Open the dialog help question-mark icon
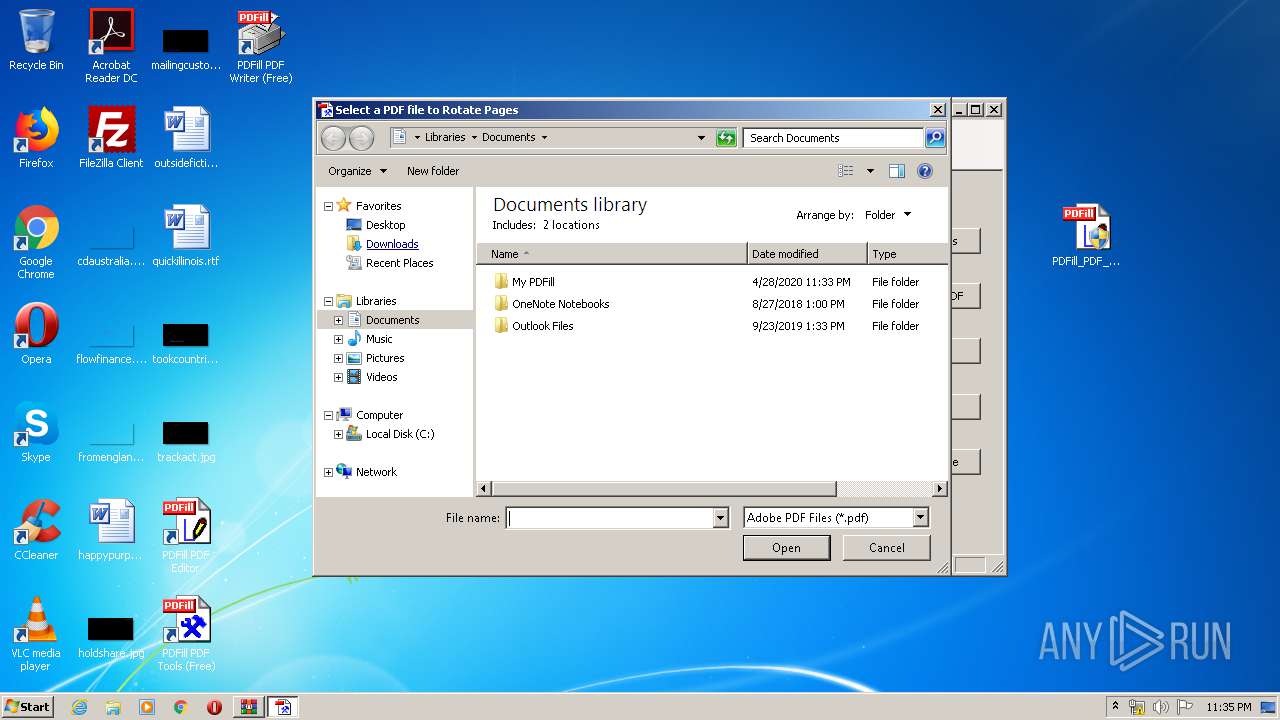Screen dimensions: 1280x720 [925, 171]
